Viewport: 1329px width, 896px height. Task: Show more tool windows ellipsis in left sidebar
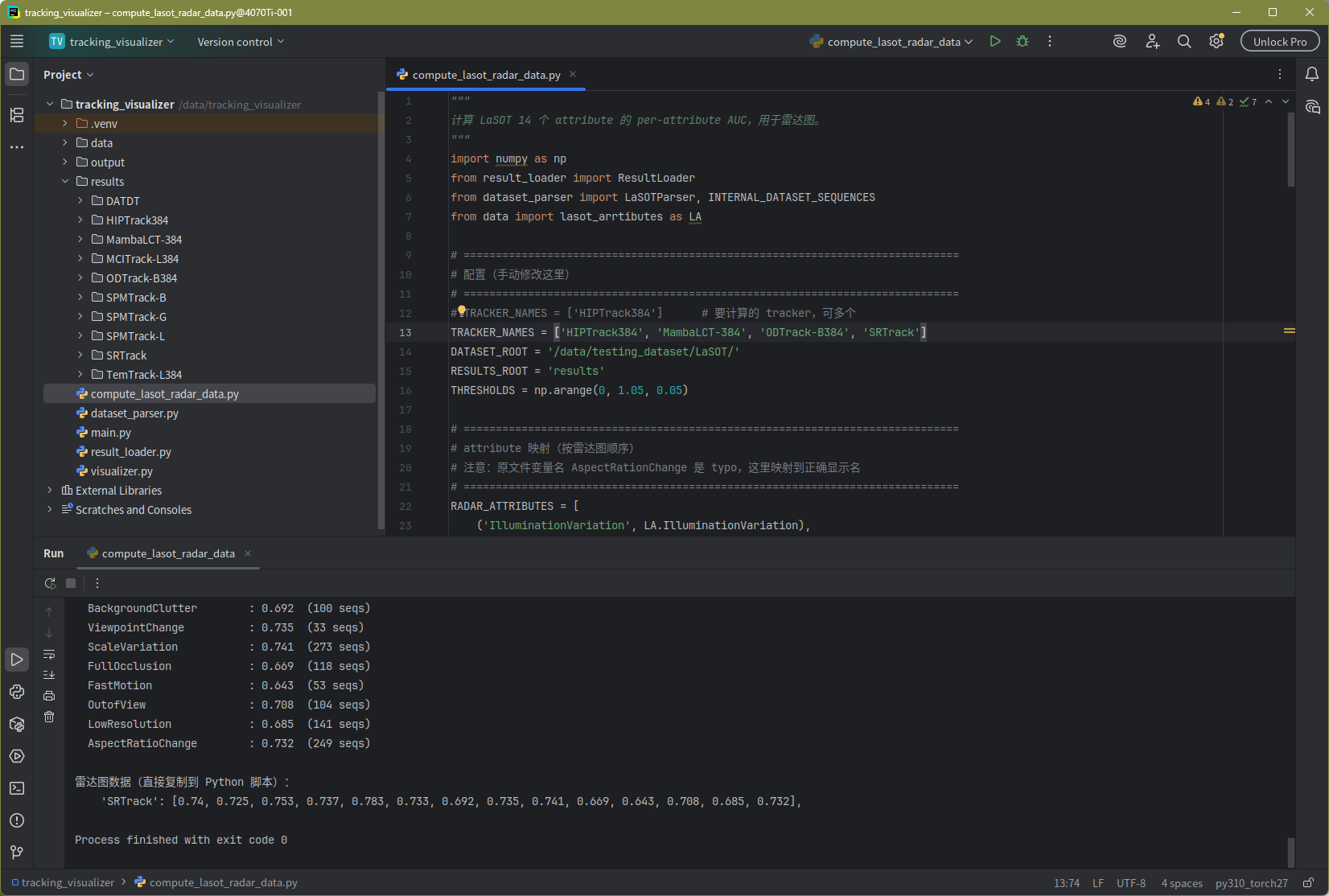click(x=17, y=147)
